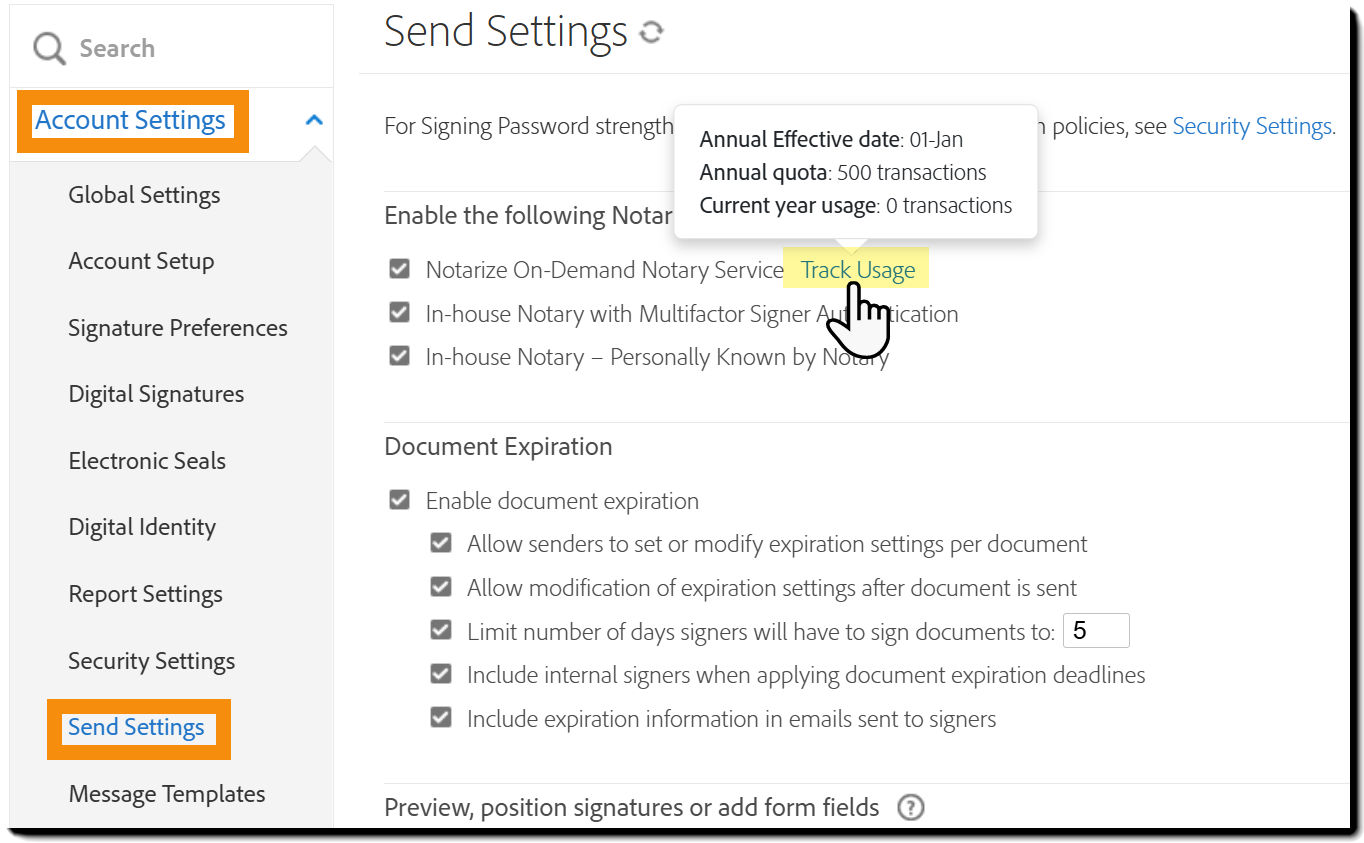Disable In-house Notary Personally Known checkbox
This screenshot has width=1364, height=843.
pos(400,356)
